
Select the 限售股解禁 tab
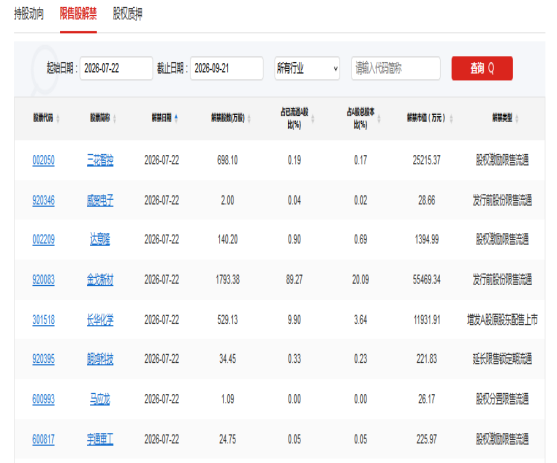tap(78, 14)
